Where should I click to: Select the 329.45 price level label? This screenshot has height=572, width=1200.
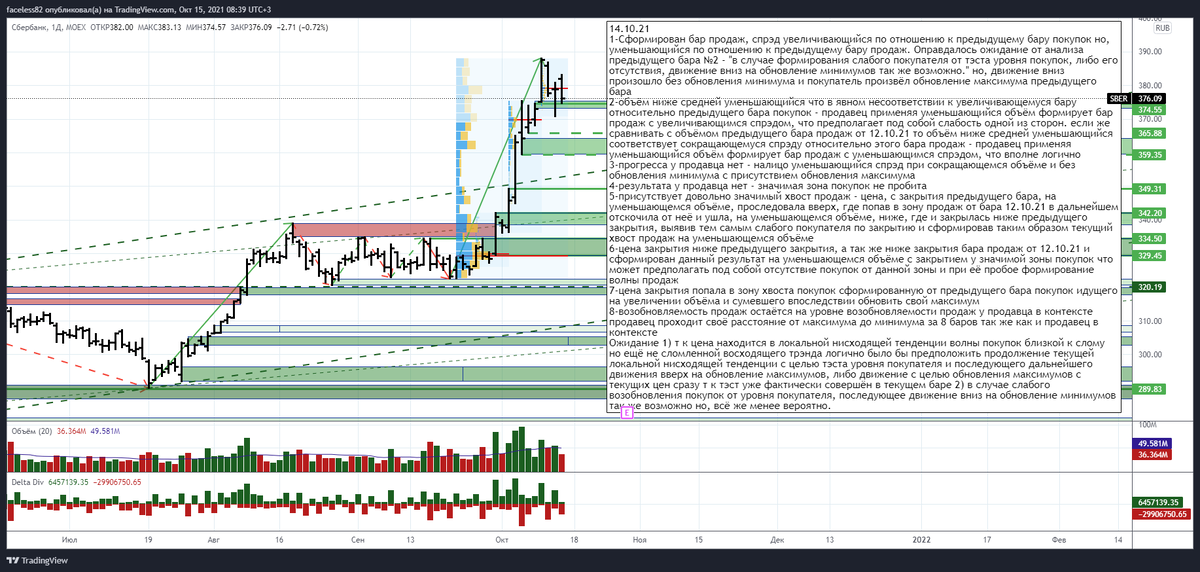pyautogui.click(x=1150, y=256)
